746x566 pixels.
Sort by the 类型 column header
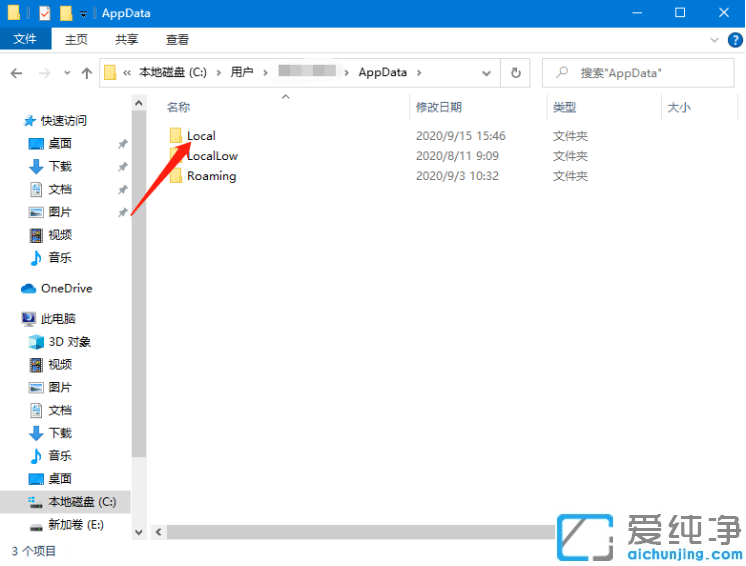point(564,107)
